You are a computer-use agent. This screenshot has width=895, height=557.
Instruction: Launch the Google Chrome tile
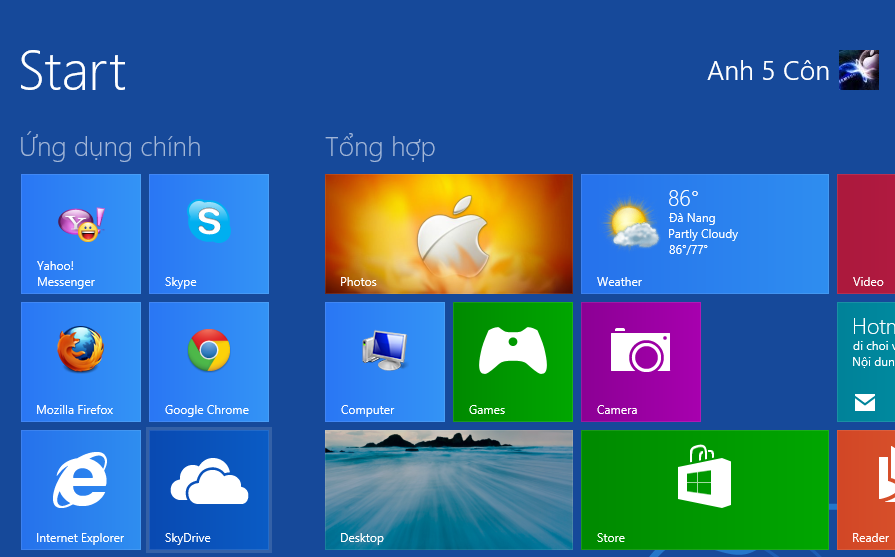click(x=209, y=362)
